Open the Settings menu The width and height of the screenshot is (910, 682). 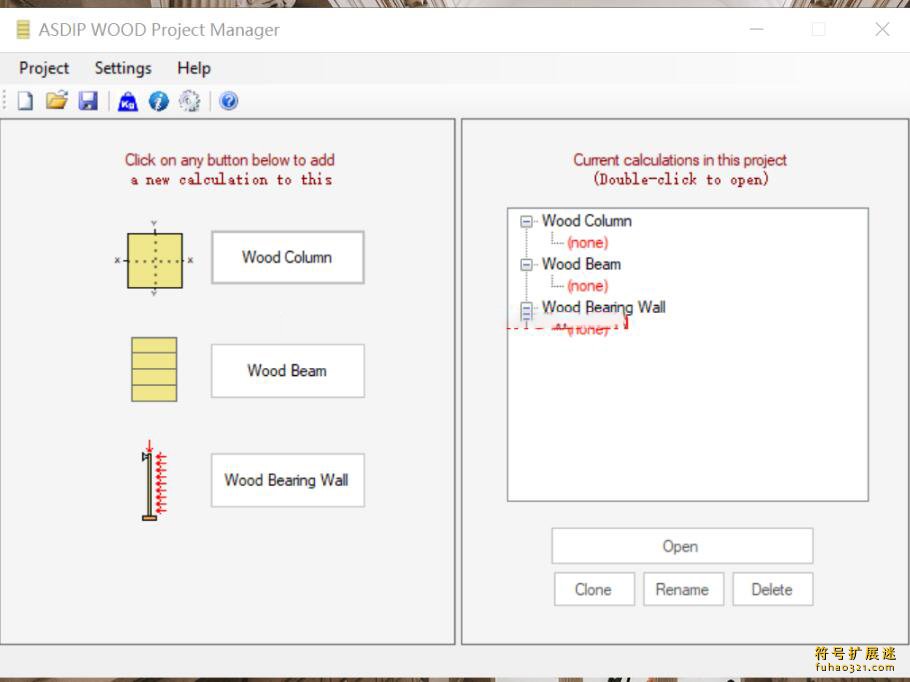click(x=123, y=68)
